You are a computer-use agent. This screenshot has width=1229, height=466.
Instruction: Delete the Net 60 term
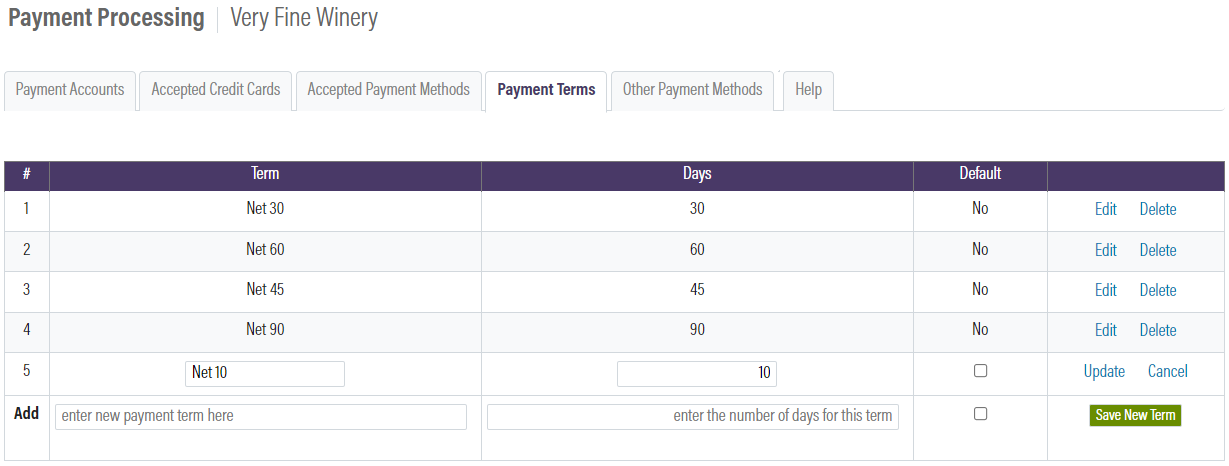coord(1158,250)
